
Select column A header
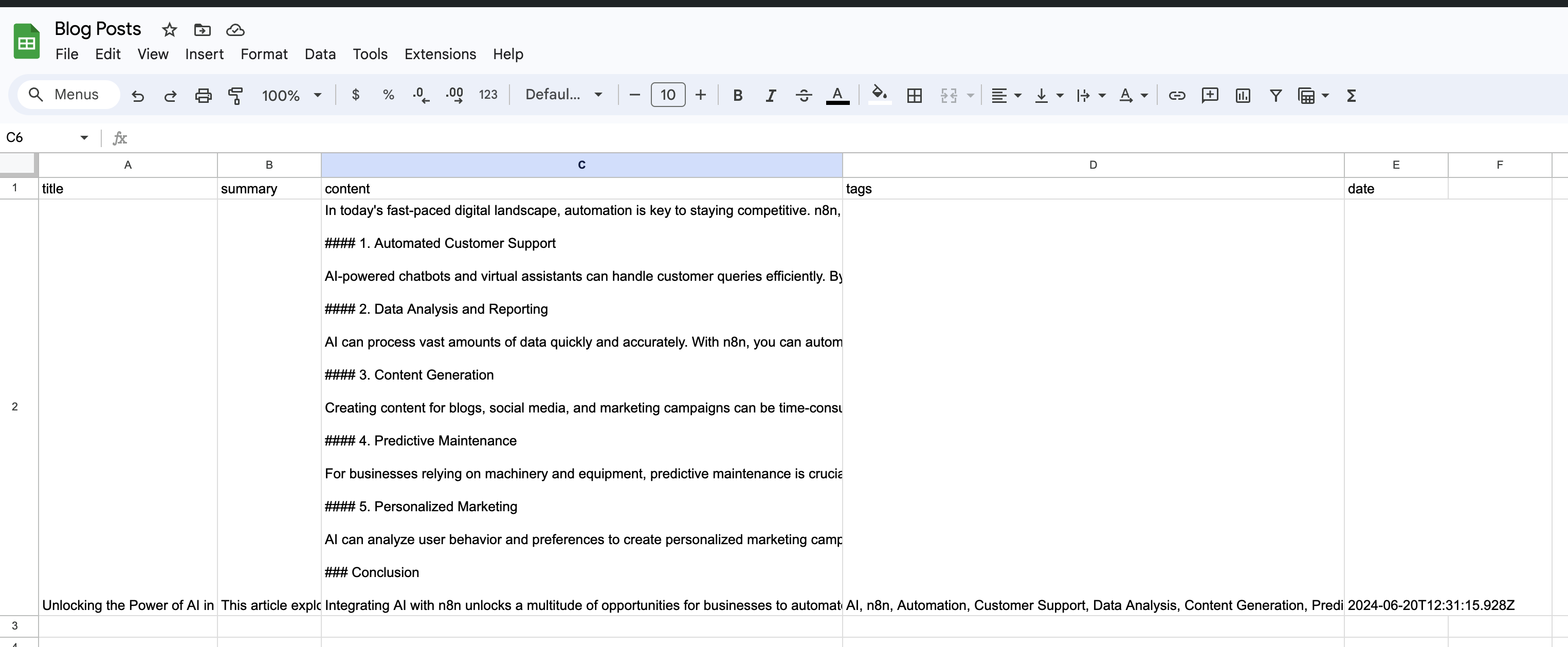coord(128,165)
